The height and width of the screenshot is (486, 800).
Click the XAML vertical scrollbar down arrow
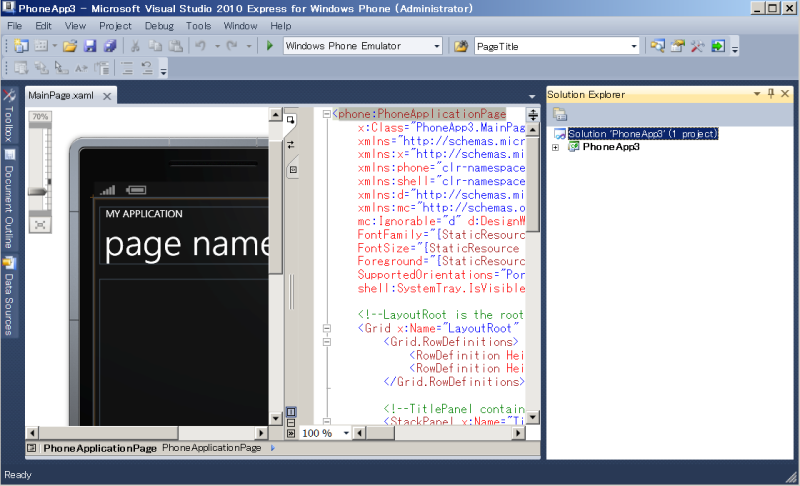(532, 417)
